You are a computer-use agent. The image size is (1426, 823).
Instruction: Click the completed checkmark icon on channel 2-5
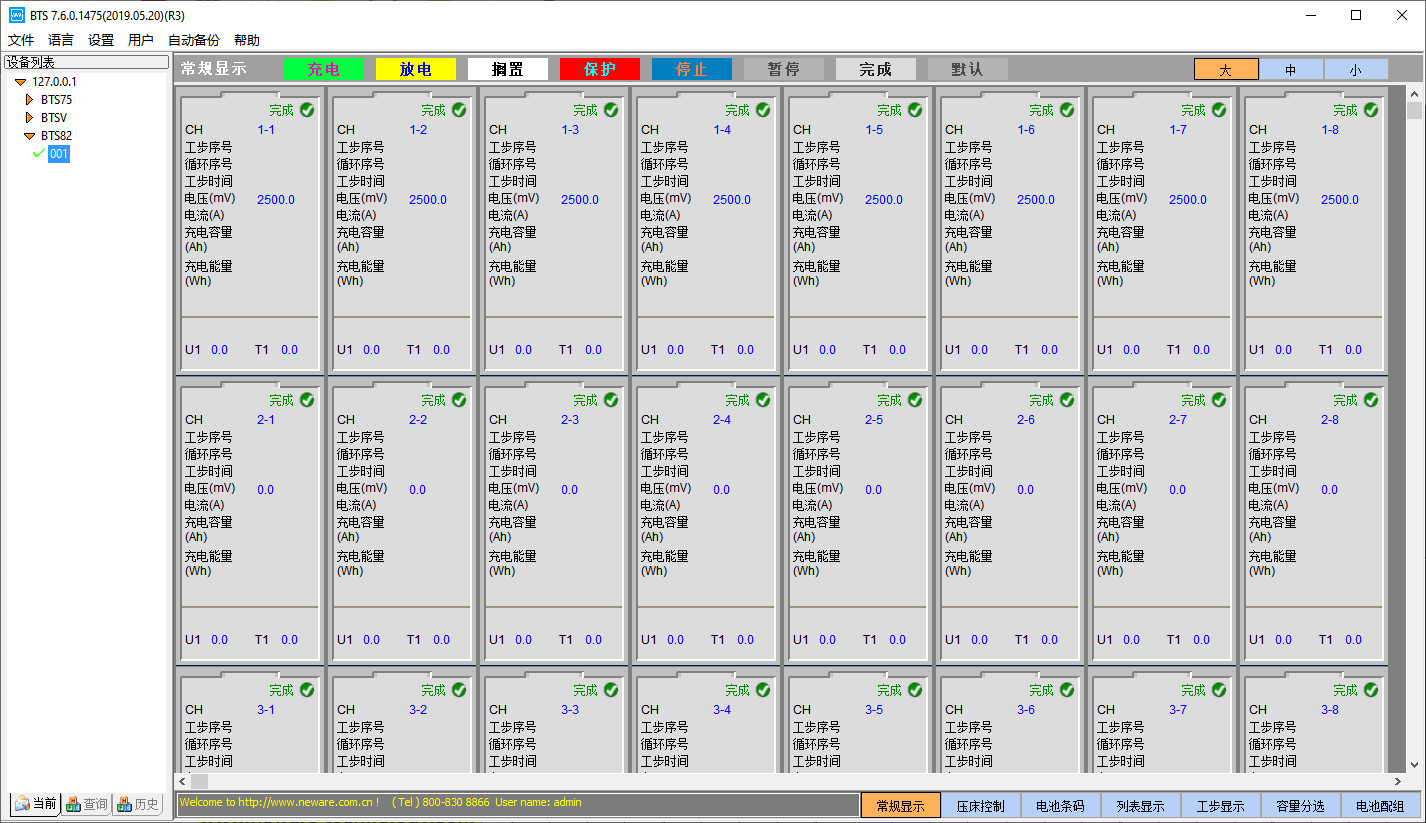915,400
